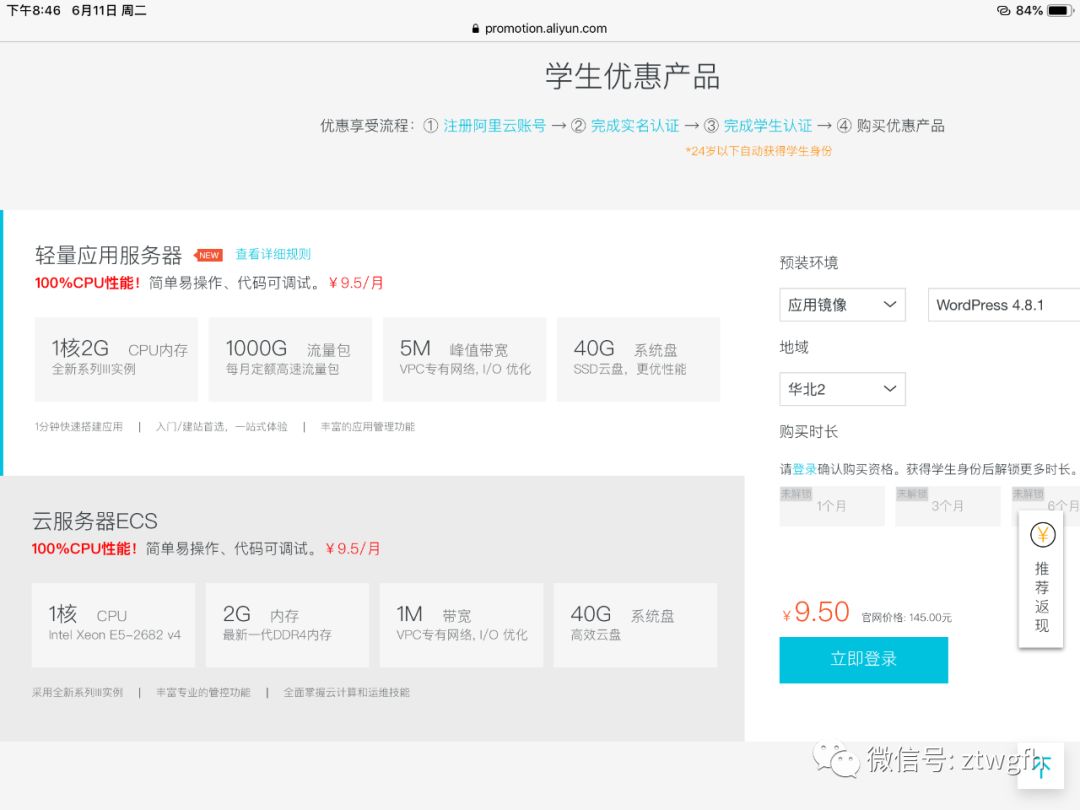Open 完成实名认证 link
Screen dimensions: 1080x810
pos(634,125)
